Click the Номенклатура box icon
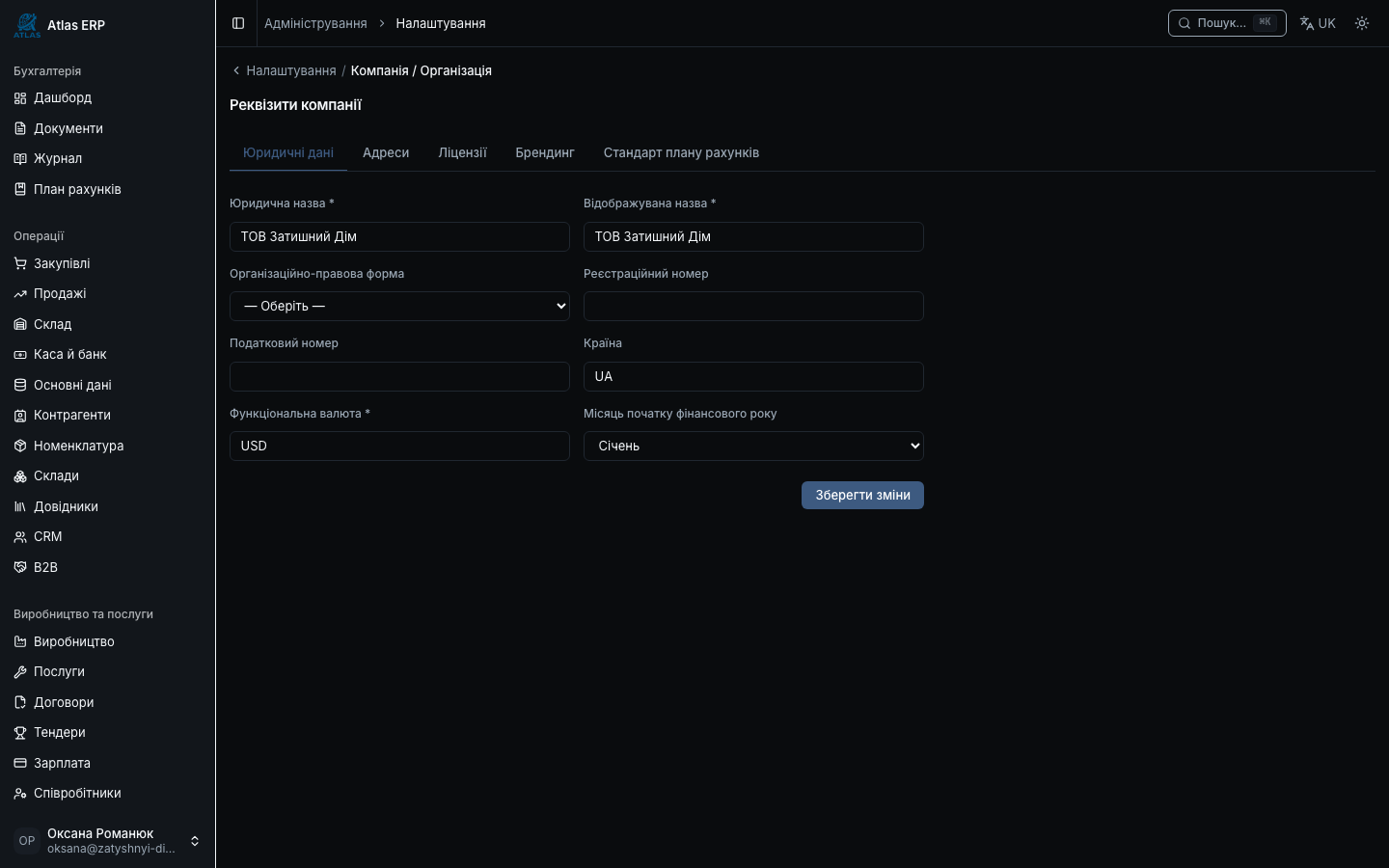Screen dimensions: 1389x868 (20, 446)
